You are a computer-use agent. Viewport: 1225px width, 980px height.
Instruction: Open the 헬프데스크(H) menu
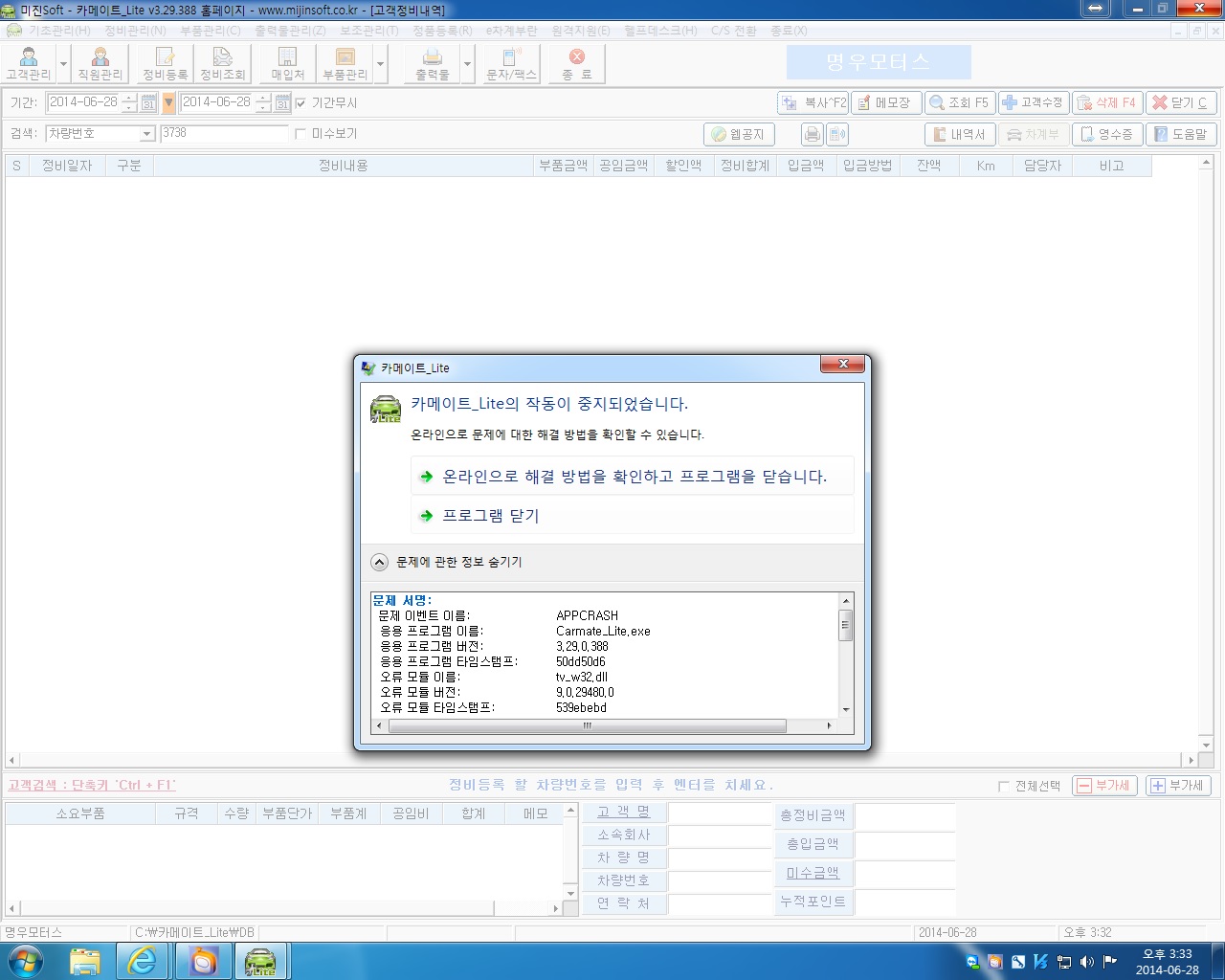coord(660,31)
